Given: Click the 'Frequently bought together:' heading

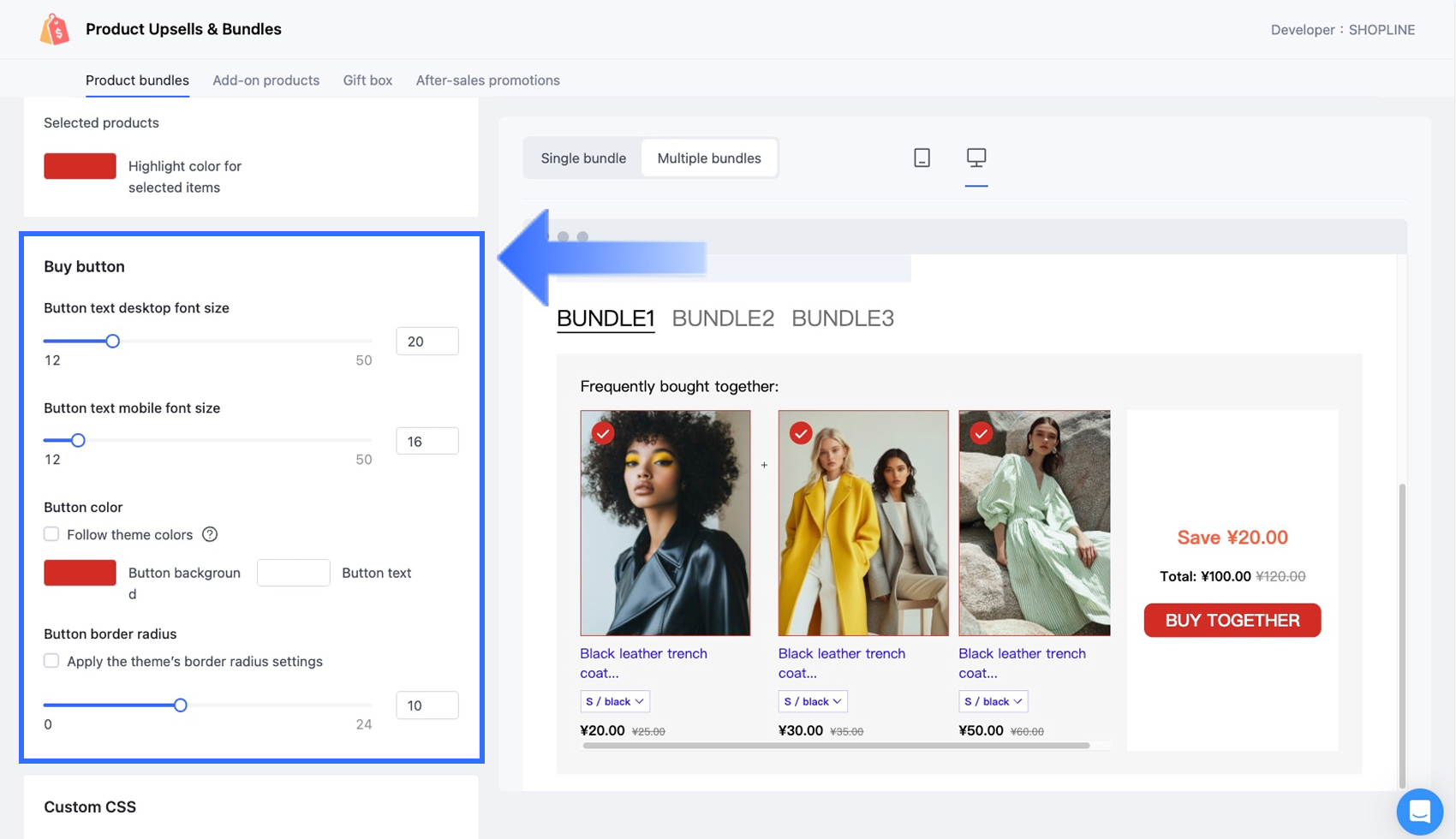Looking at the screenshot, I should [x=679, y=386].
